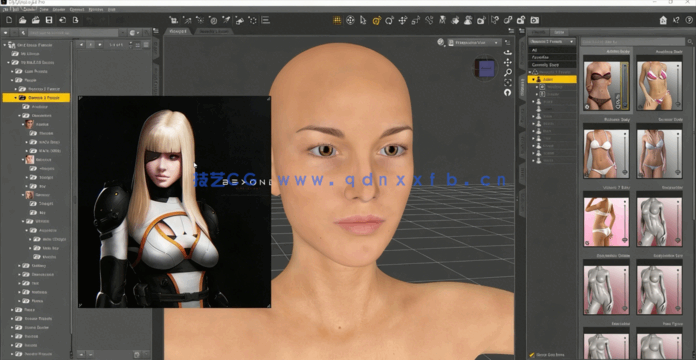Click the Spot Render camera toolbar icon
Image resolution: width=696 pixels, height=360 pixels.
point(482,20)
